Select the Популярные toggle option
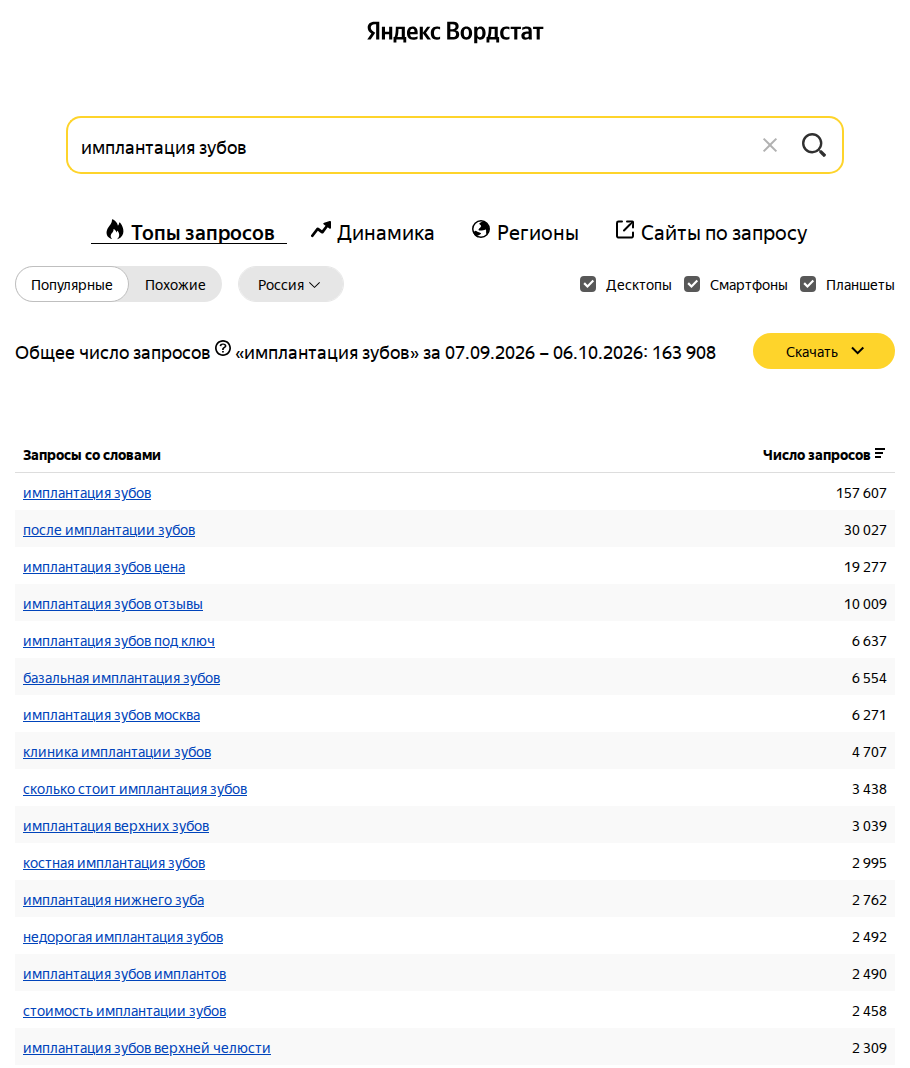Screen dimensions: 910x1068 pos(72,285)
